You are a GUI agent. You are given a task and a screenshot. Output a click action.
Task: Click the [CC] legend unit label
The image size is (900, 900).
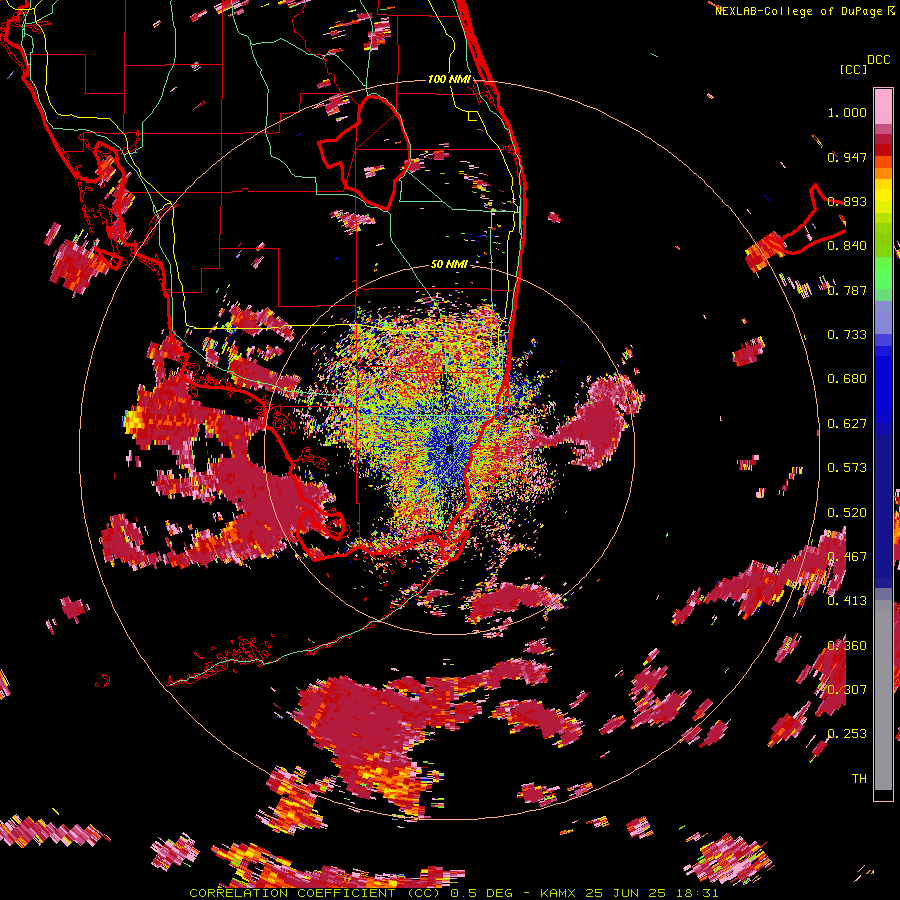pos(854,69)
